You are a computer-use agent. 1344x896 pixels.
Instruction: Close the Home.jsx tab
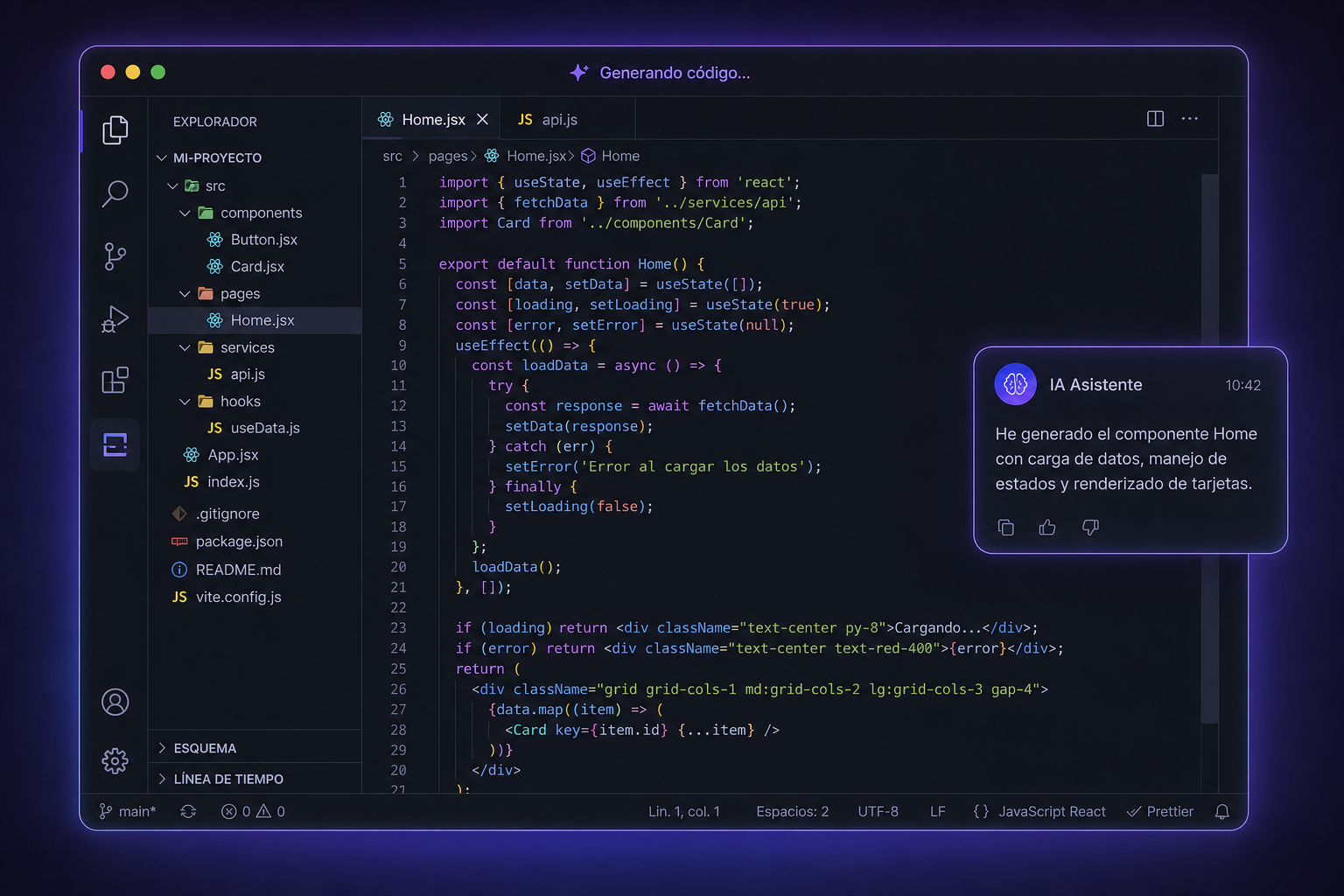(482, 120)
